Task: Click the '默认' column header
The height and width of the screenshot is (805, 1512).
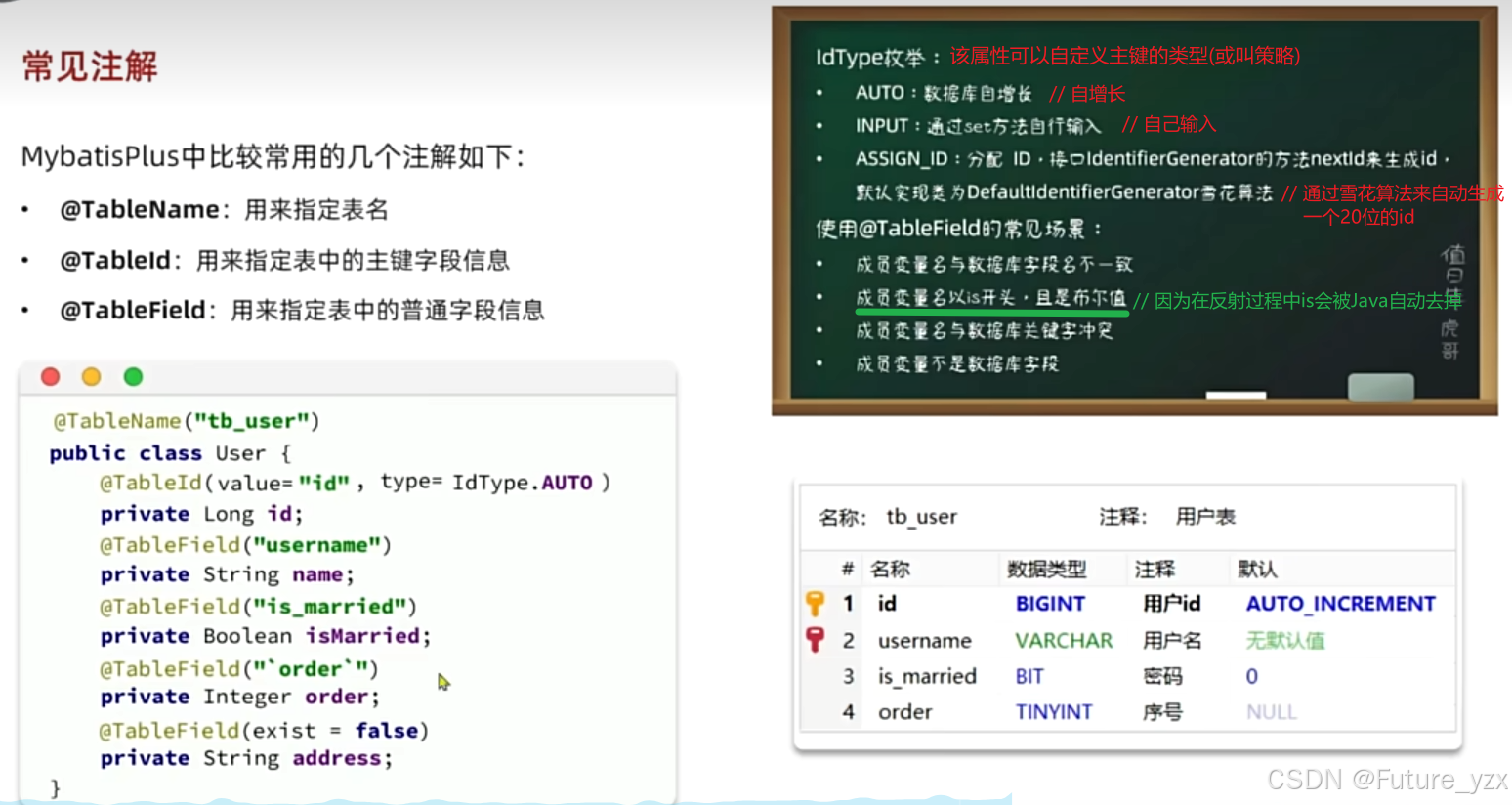Action: (x=1257, y=570)
